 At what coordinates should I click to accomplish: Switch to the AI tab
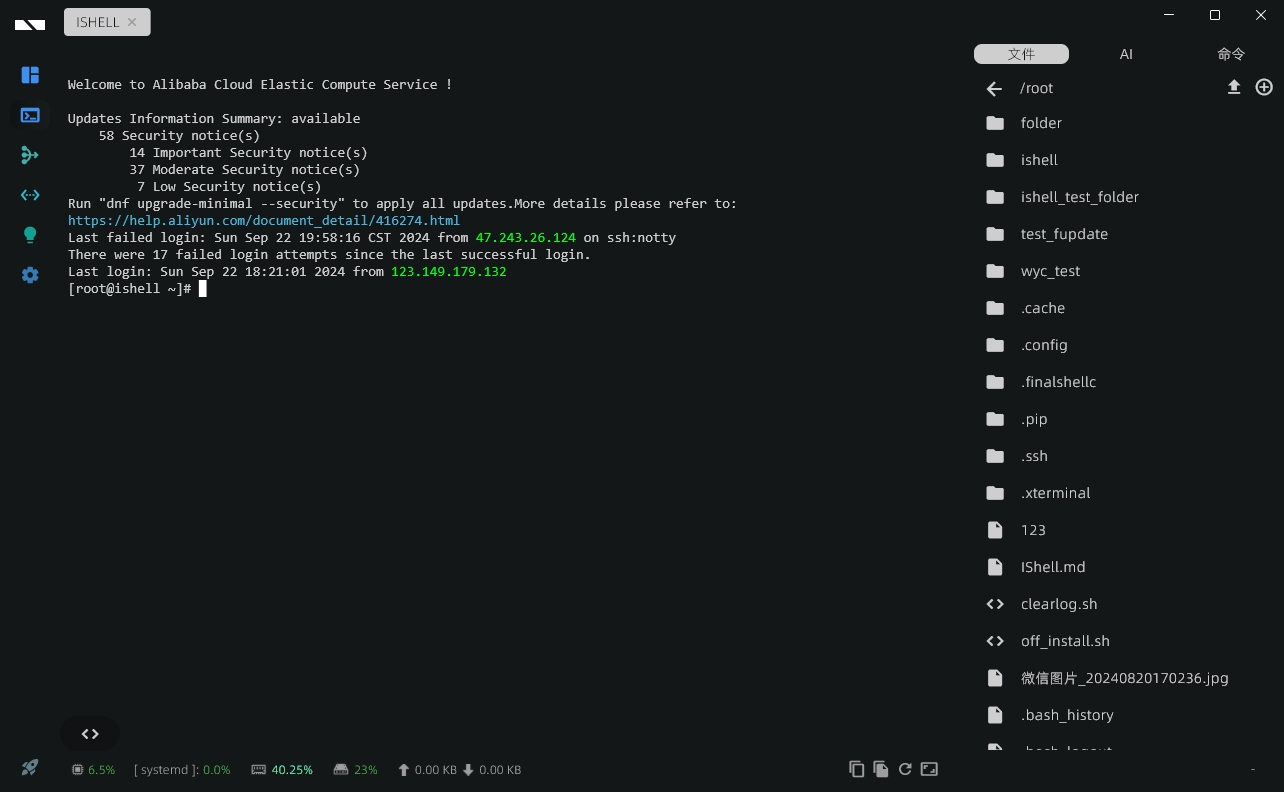click(x=1126, y=54)
